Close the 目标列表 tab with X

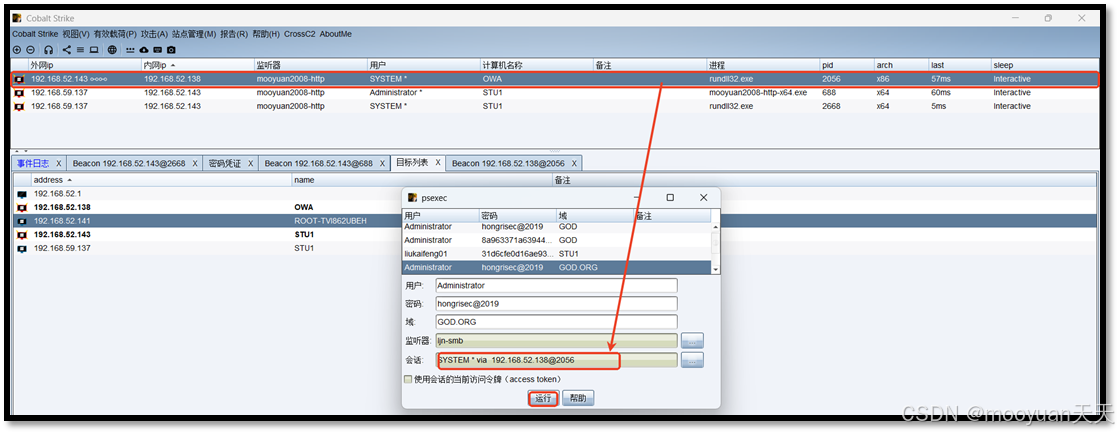tap(437, 163)
